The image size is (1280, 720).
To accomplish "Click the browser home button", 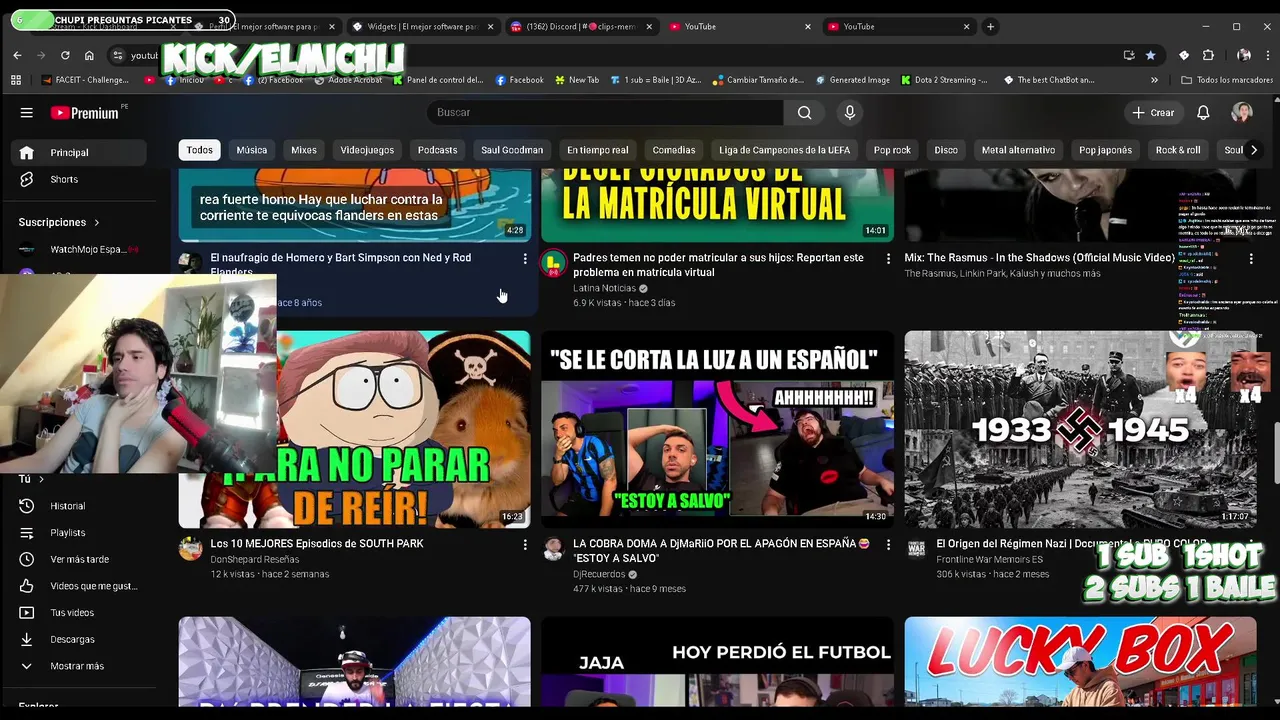I will 89,56.
